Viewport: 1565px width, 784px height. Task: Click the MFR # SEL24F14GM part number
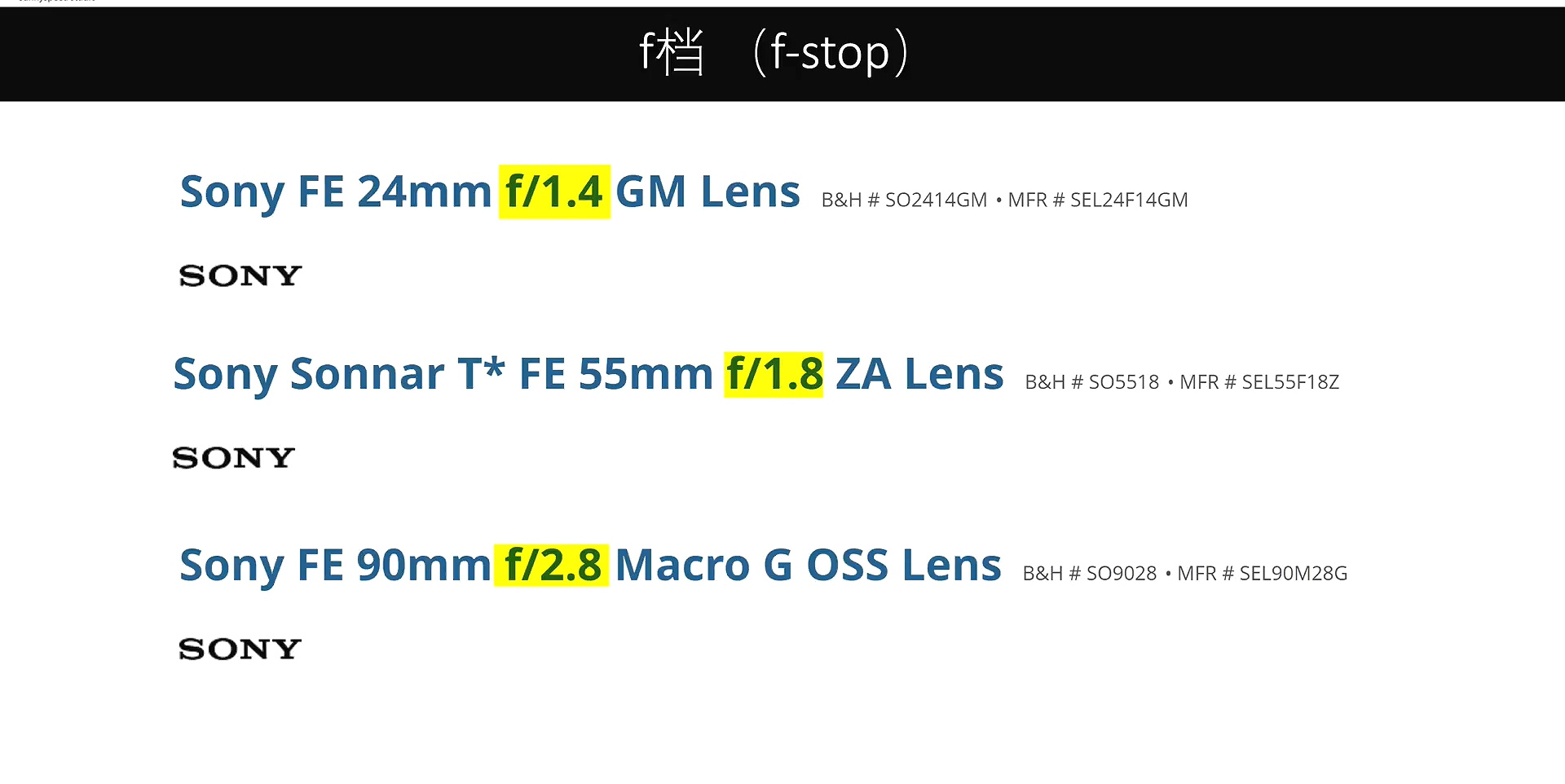(1098, 200)
